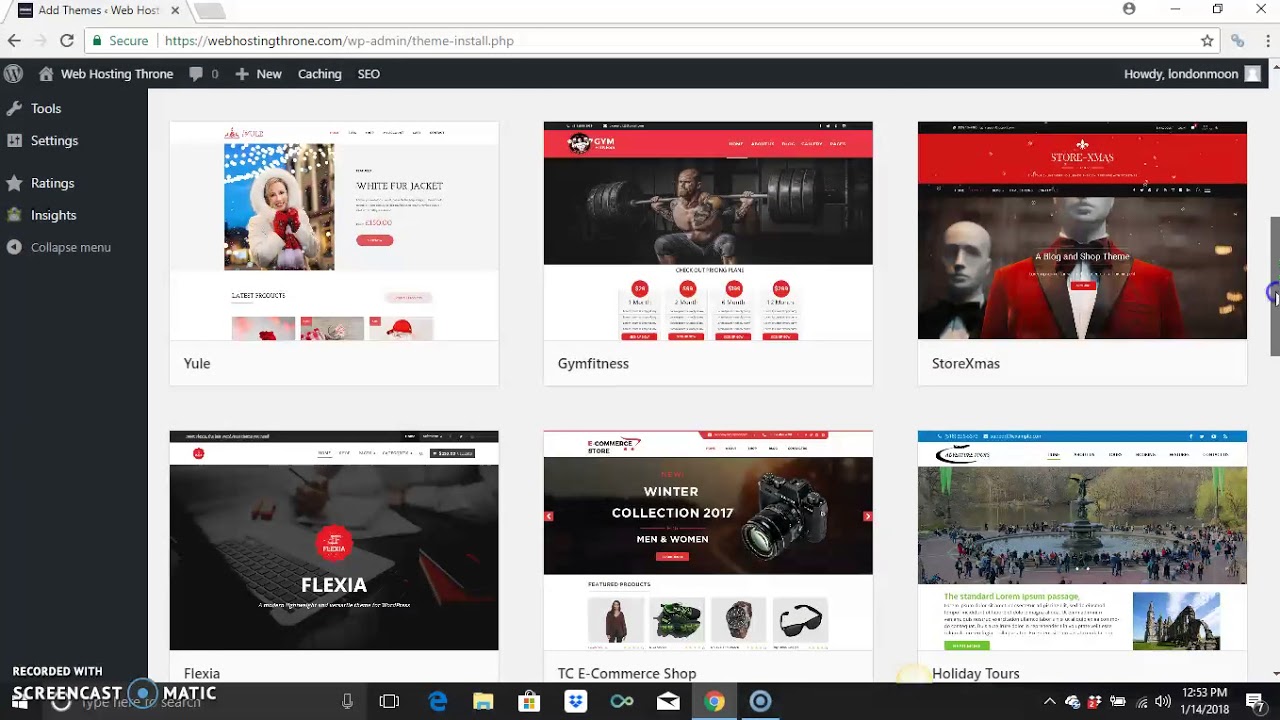Screen dimensions: 1280x720
Task: Click the Collapse menu arrow icon
Action: pos(14,247)
